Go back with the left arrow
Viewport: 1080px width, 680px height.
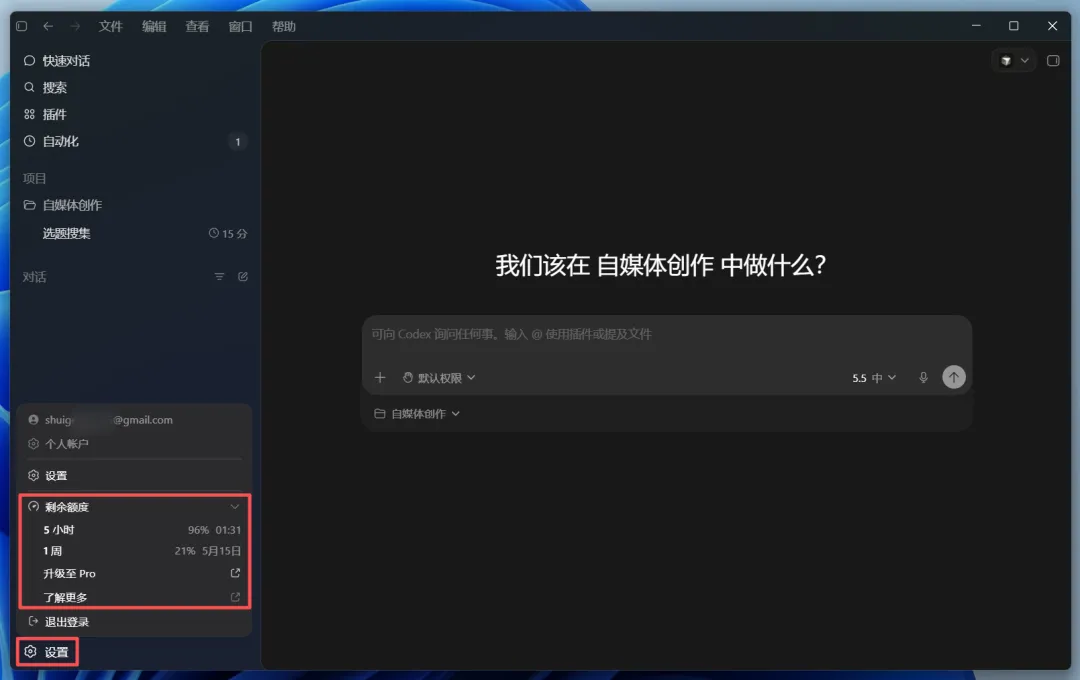pyautogui.click(x=48, y=26)
